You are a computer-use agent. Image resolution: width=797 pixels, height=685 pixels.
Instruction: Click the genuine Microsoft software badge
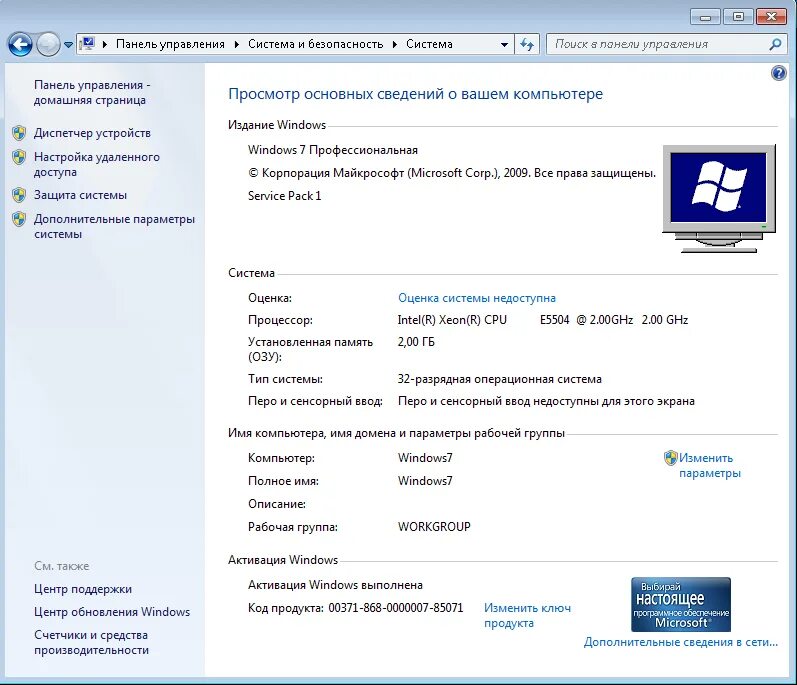coord(681,604)
